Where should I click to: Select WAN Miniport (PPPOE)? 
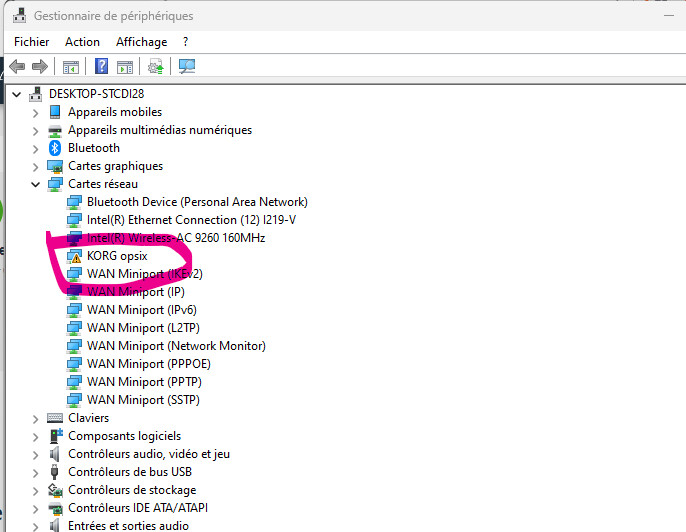(x=149, y=364)
